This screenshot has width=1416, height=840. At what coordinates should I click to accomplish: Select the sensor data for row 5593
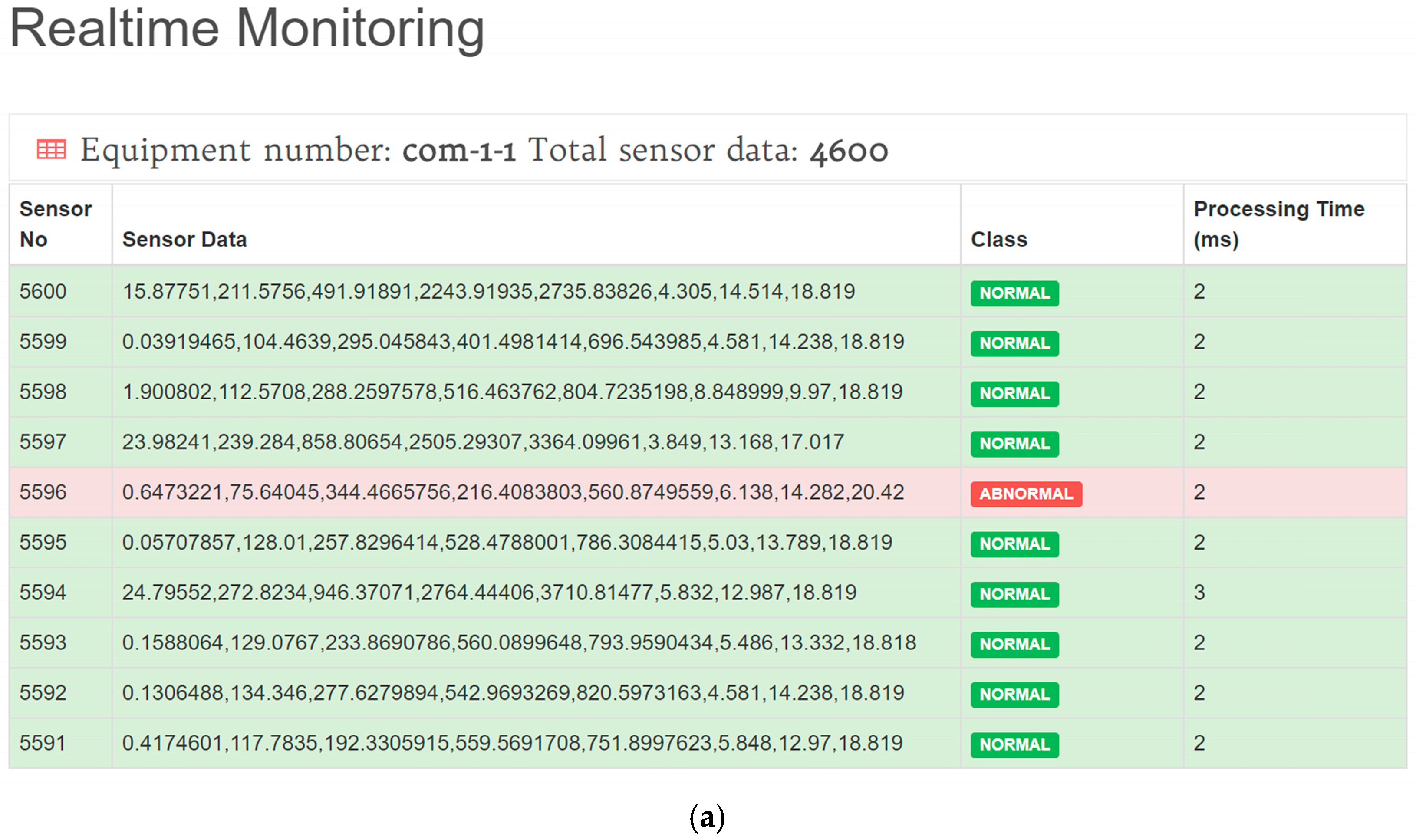click(519, 642)
